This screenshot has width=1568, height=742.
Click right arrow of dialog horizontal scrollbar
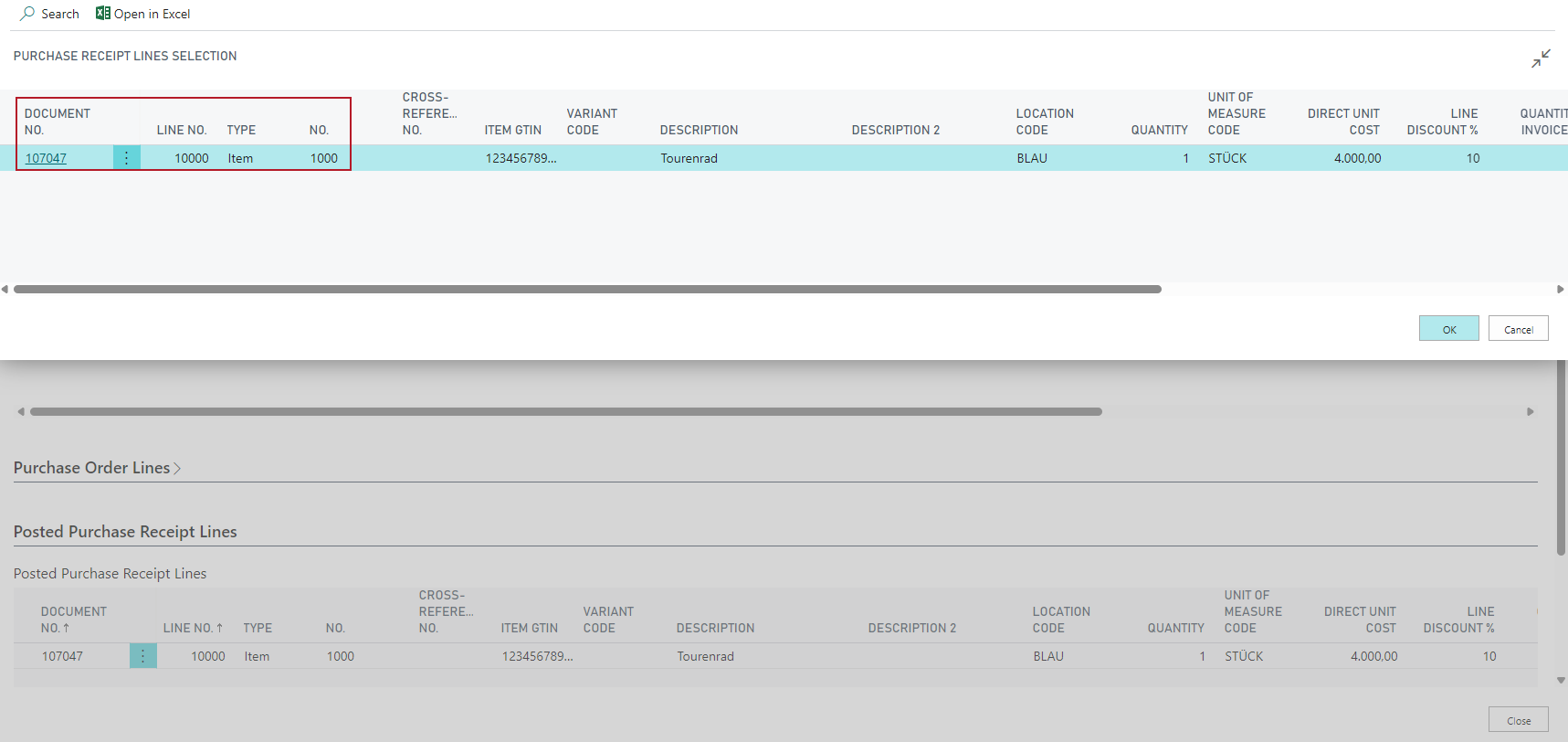pos(1561,290)
